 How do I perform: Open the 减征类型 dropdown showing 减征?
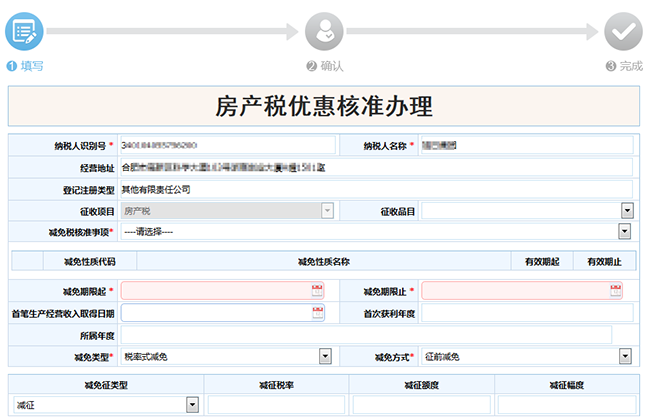(x=191, y=404)
